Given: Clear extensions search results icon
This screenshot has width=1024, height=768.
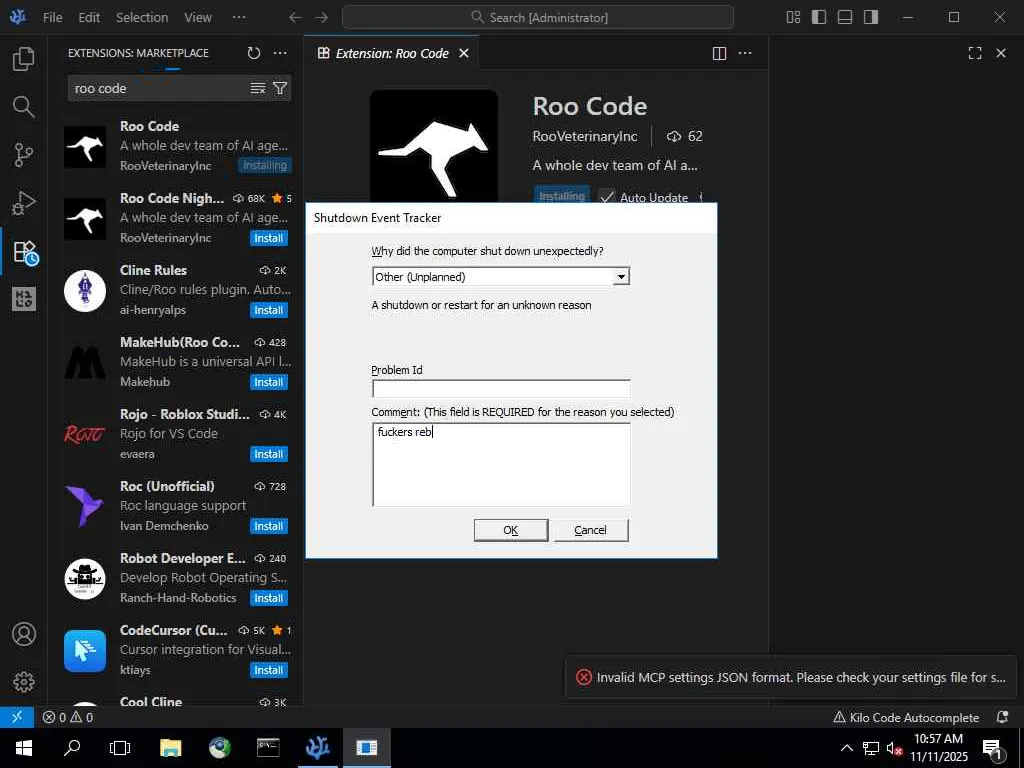Looking at the screenshot, I should coord(258,88).
